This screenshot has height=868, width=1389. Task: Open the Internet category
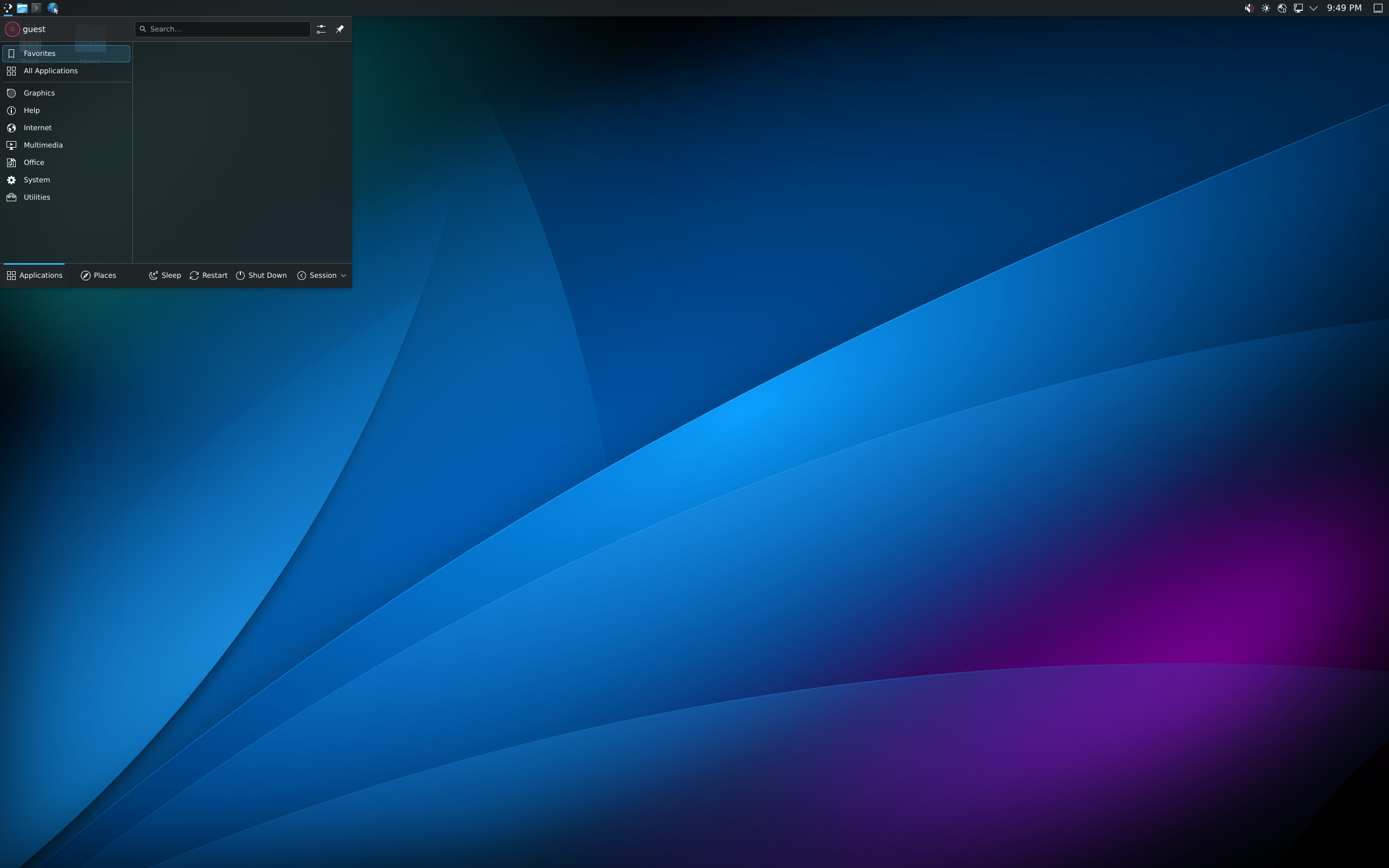66,127
